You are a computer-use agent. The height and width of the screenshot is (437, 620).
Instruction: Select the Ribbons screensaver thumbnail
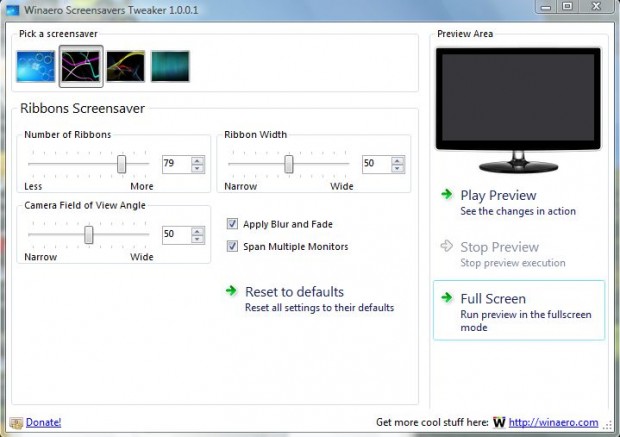(79, 66)
